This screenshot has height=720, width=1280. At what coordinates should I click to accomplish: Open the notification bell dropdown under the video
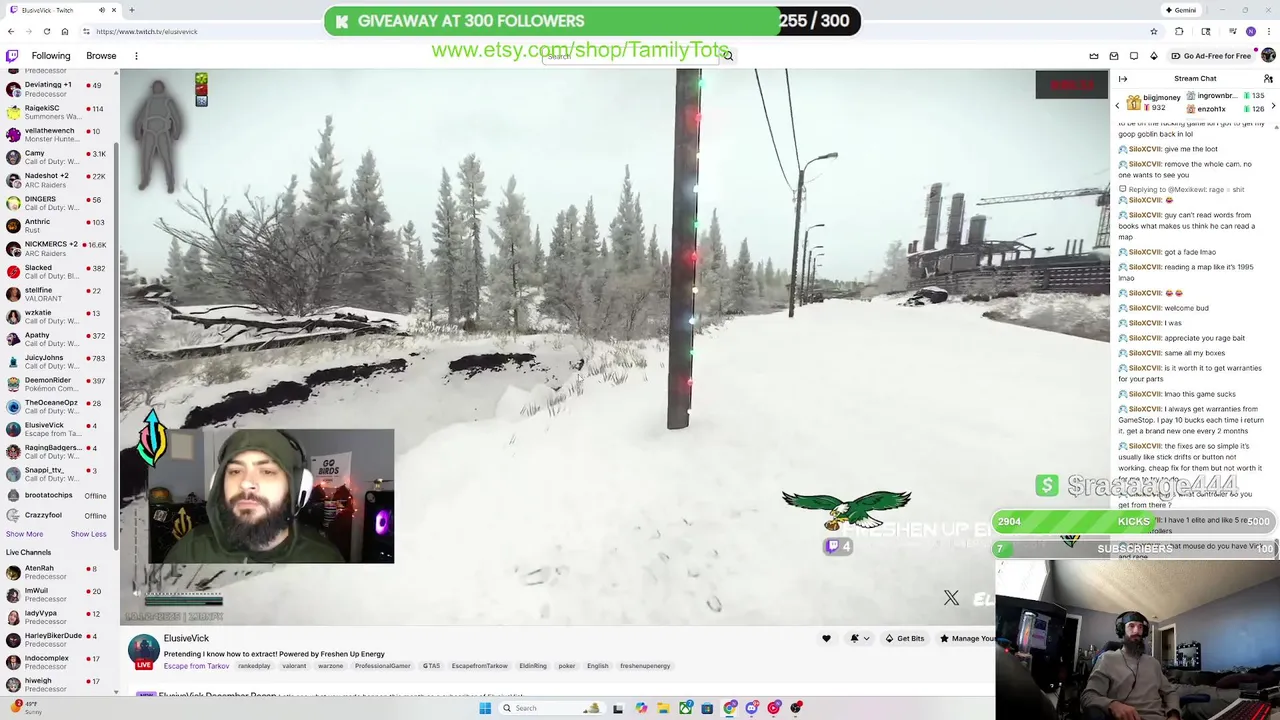[x=858, y=639]
